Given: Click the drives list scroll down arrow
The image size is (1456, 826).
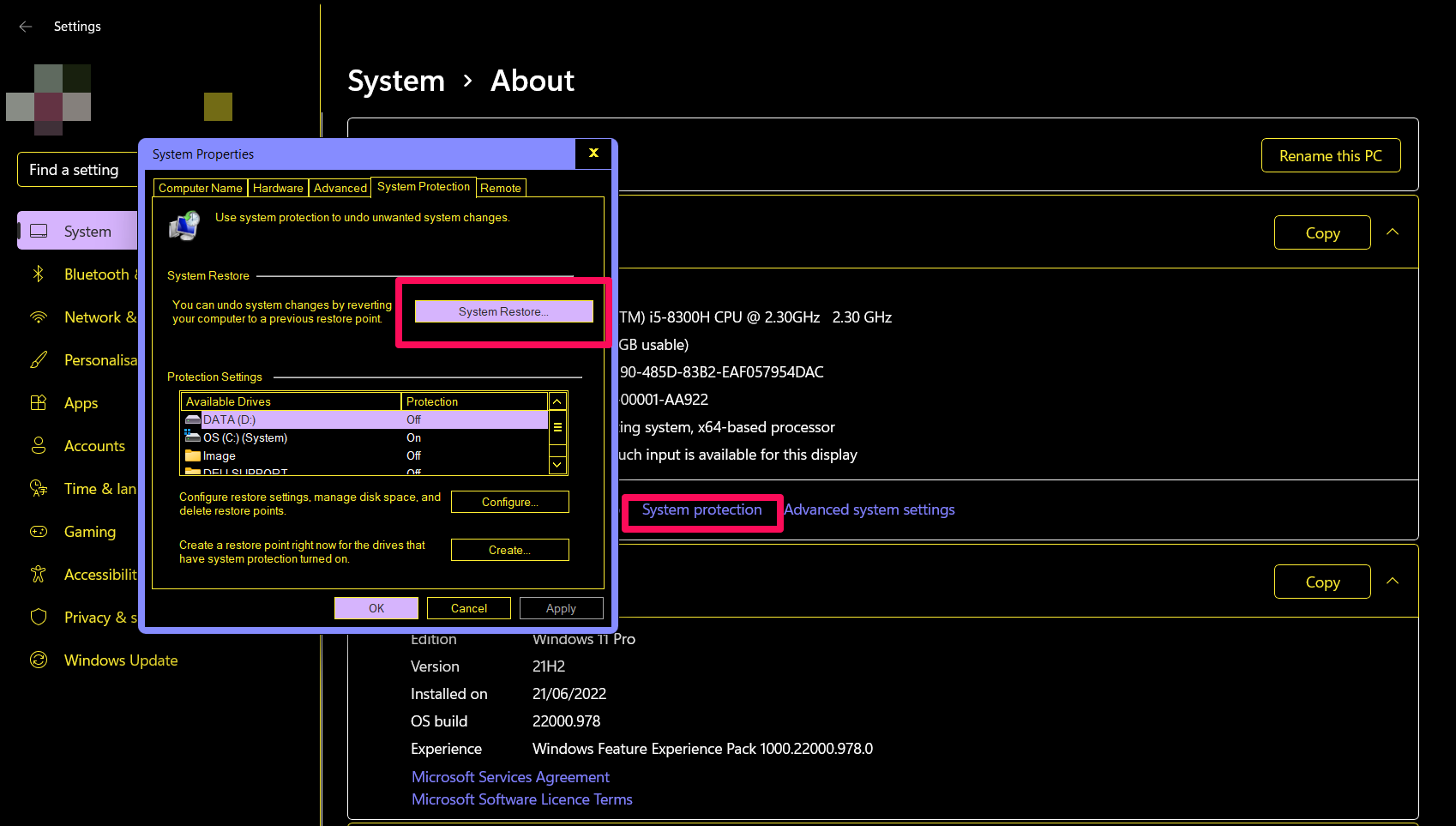Looking at the screenshot, I should click(557, 465).
